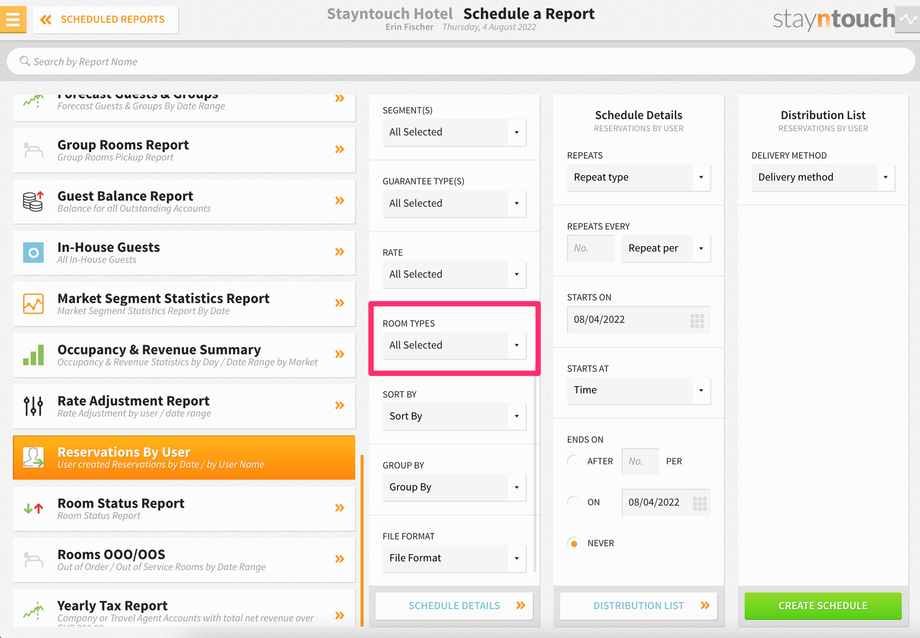Click the chevron arrow on Rooms OOO/OOS
This screenshot has height=638, width=920.
click(x=340, y=559)
